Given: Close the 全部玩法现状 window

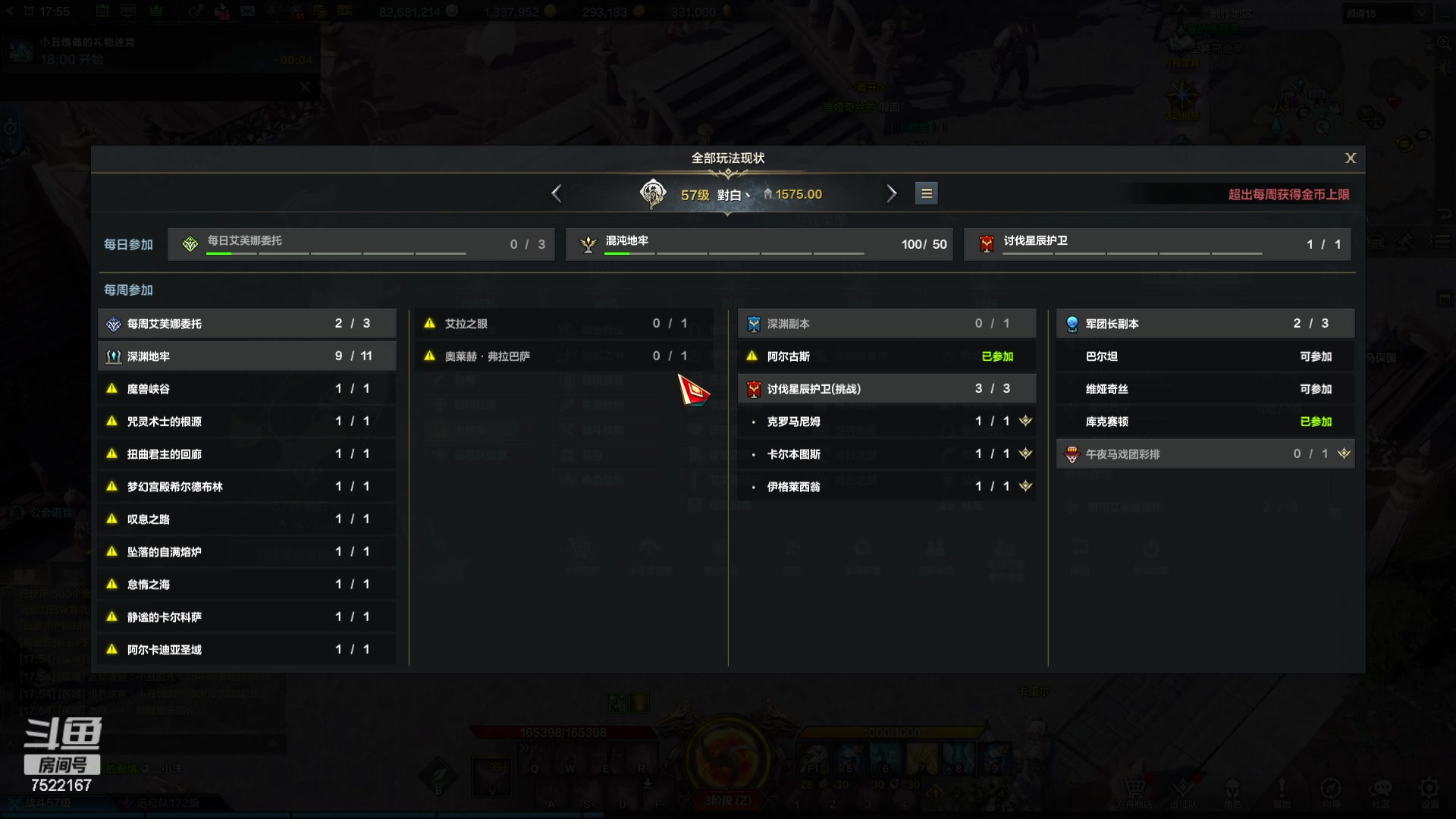Looking at the screenshot, I should click(1351, 158).
